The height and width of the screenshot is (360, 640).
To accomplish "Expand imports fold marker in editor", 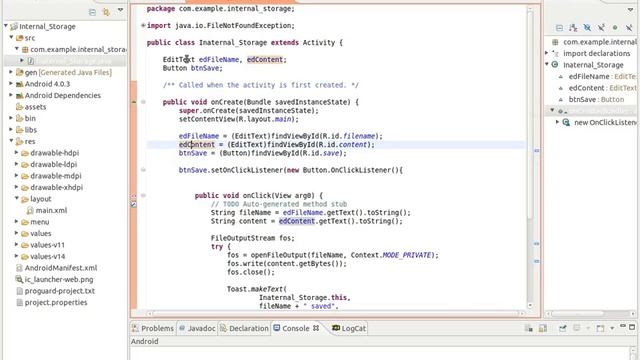I will pyautogui.click(x=143, y=25).
